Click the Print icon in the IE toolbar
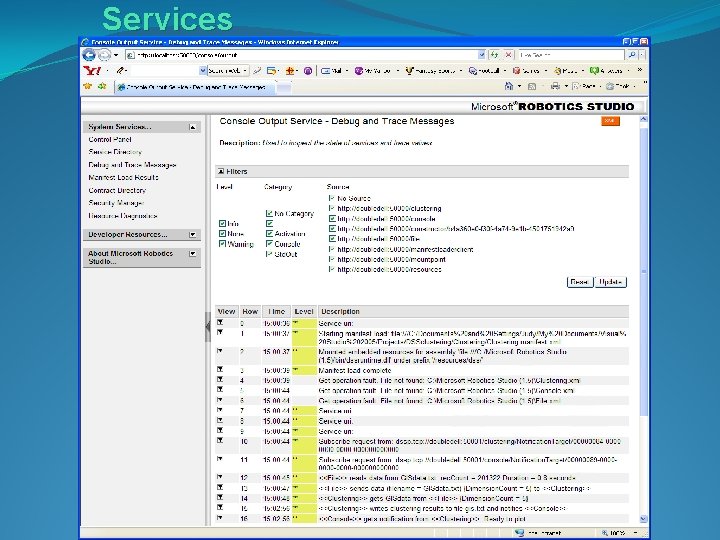The image size is (720, 540). coord(555,86)
